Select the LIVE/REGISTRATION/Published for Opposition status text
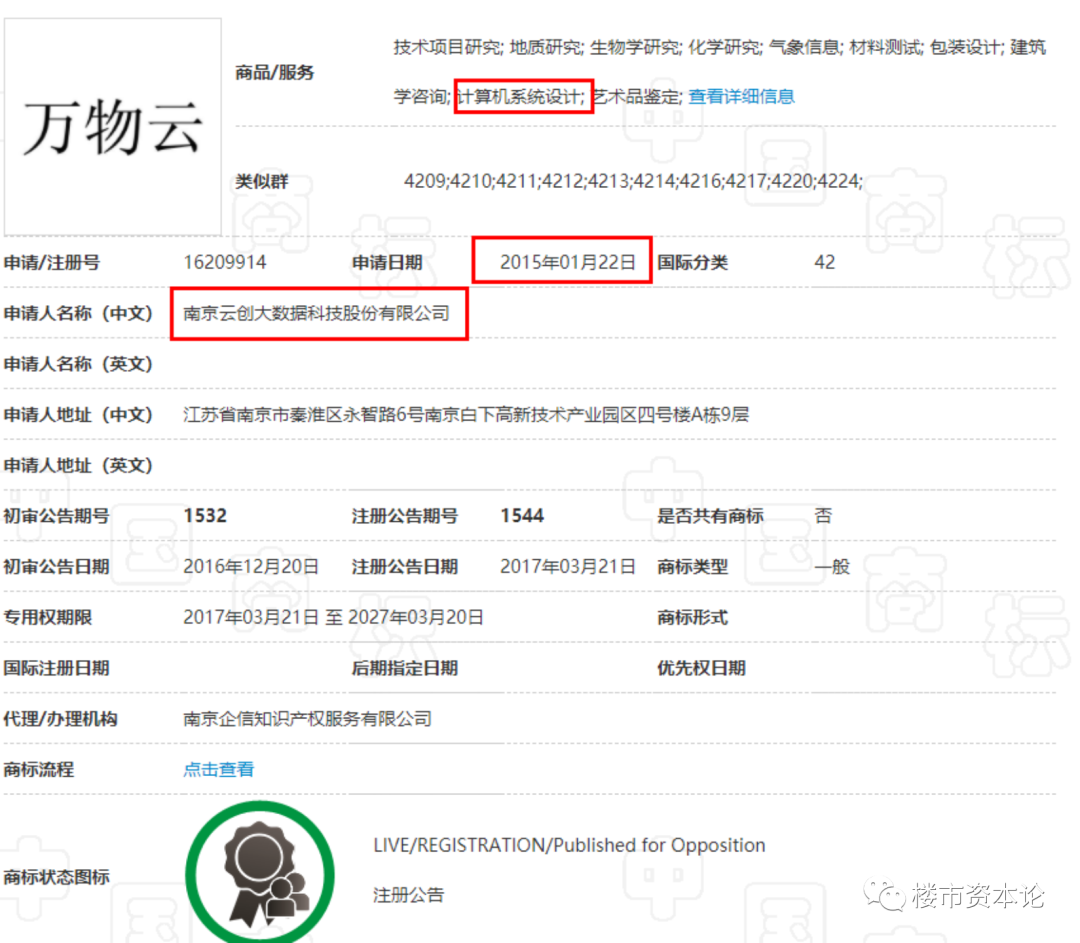The image size is (1080, 943). point(569,845)
